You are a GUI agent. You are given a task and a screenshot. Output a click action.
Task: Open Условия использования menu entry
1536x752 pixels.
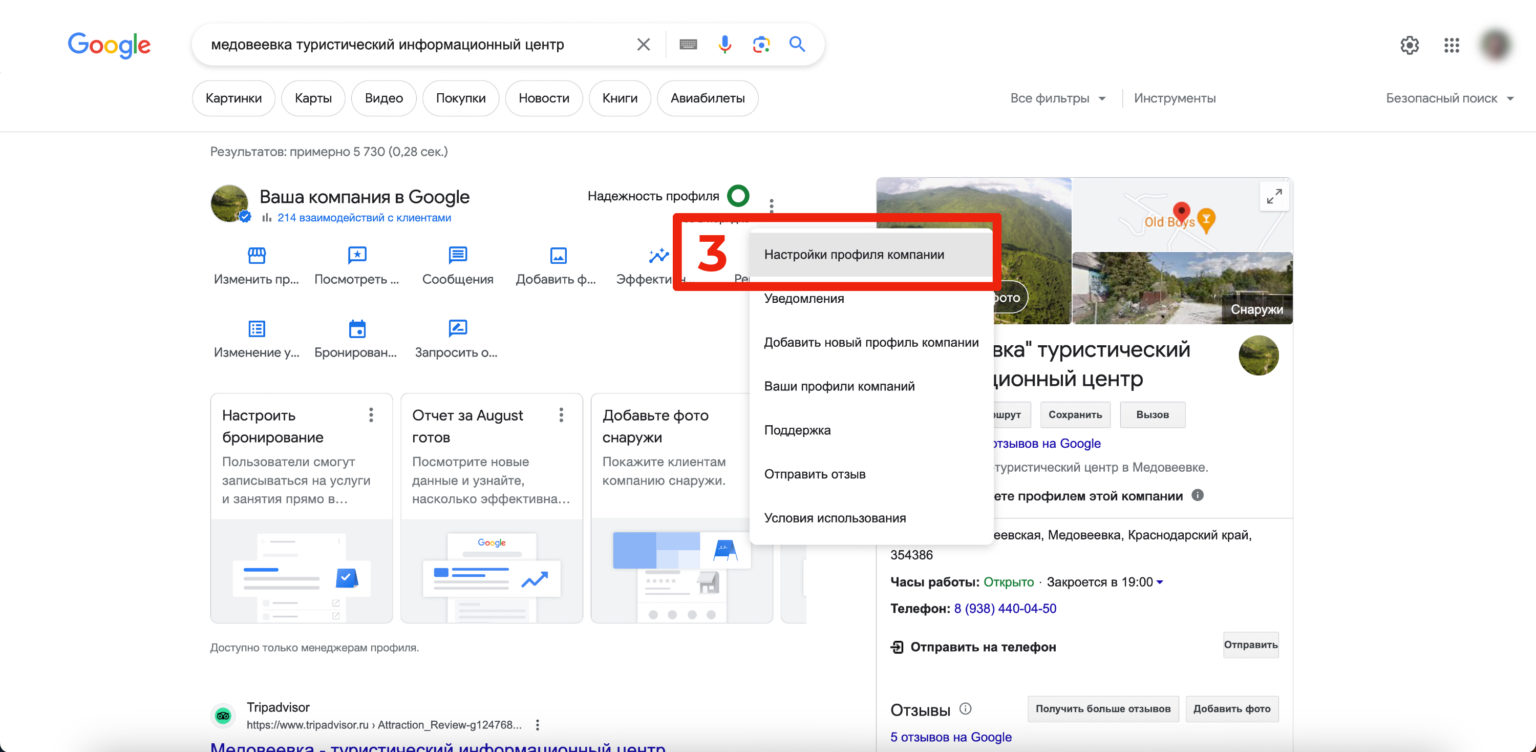[x=871, y=518]
